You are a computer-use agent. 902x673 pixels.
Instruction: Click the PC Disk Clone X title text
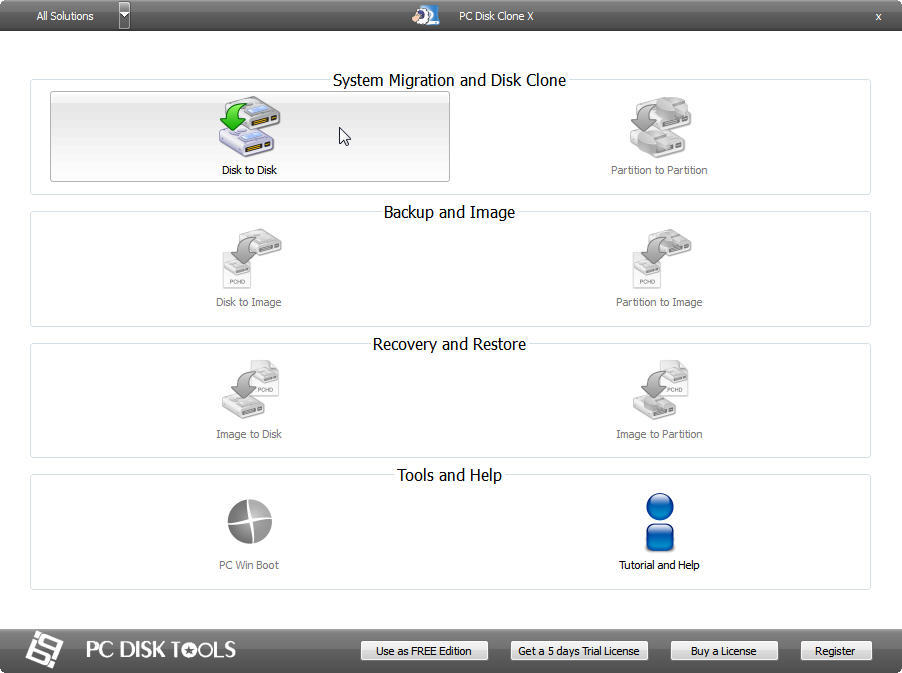[496, 16]
